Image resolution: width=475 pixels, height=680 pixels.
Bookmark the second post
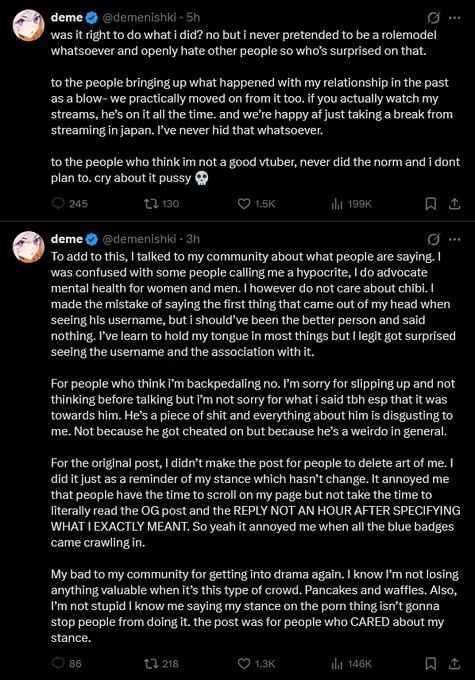click(x=431, y=663)
